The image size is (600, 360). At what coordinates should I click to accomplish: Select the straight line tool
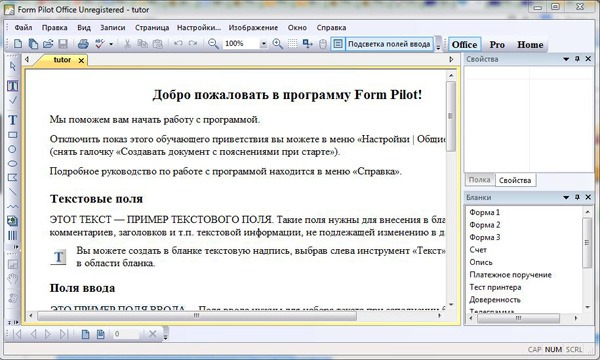click(13, 192)
